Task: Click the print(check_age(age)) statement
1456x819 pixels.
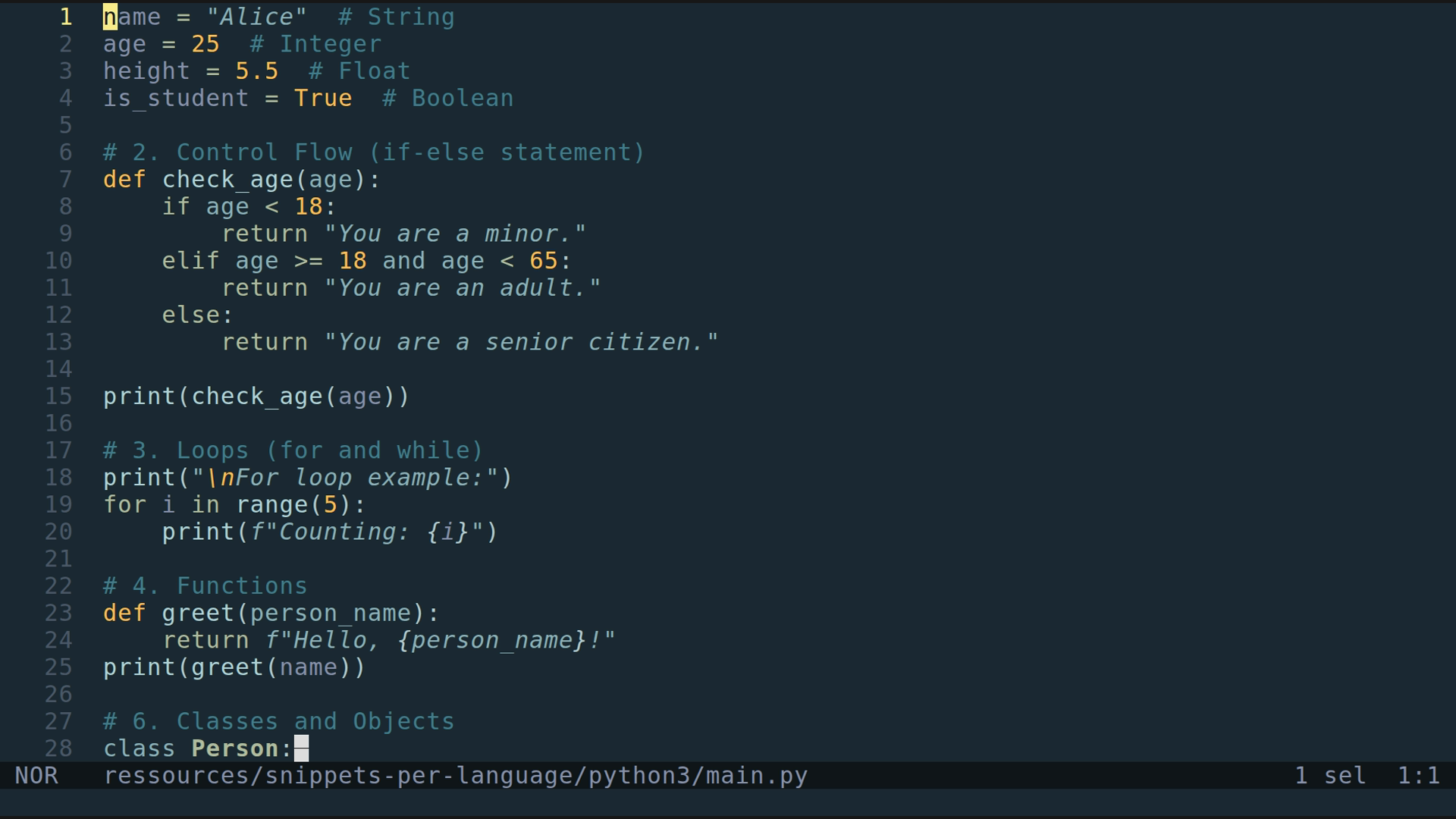Action: coord(256,395)
